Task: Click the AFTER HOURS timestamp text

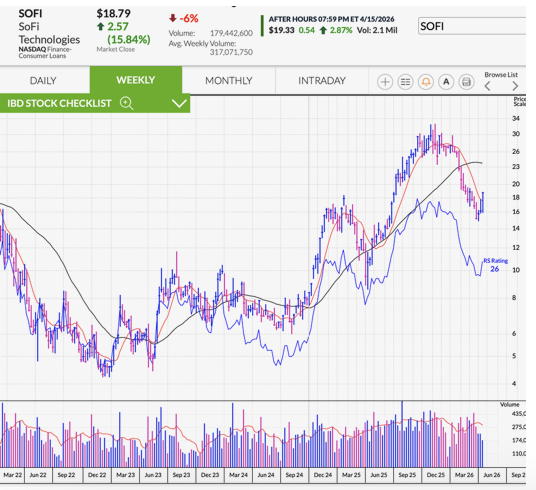Action: 331,19
